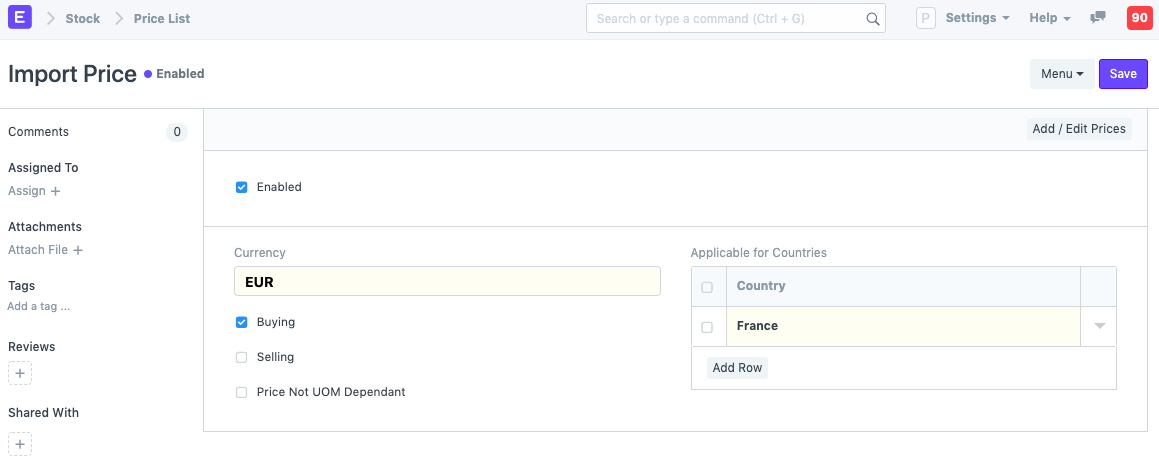
Task: Open the Menu dropdown button
Action: click(x=1062, y=74)
